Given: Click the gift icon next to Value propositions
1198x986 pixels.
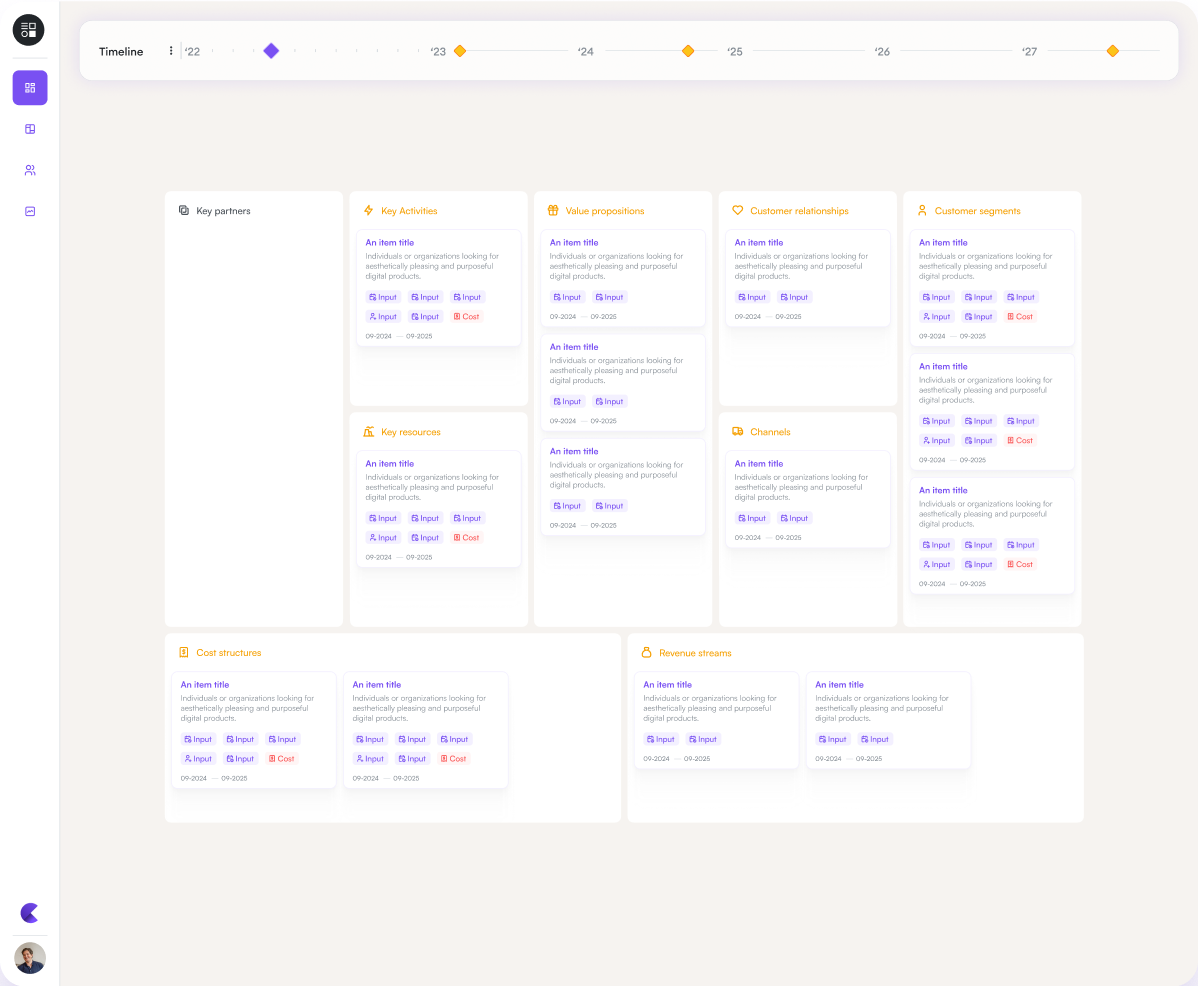Looking at the screenshot, I should (551, 211).
